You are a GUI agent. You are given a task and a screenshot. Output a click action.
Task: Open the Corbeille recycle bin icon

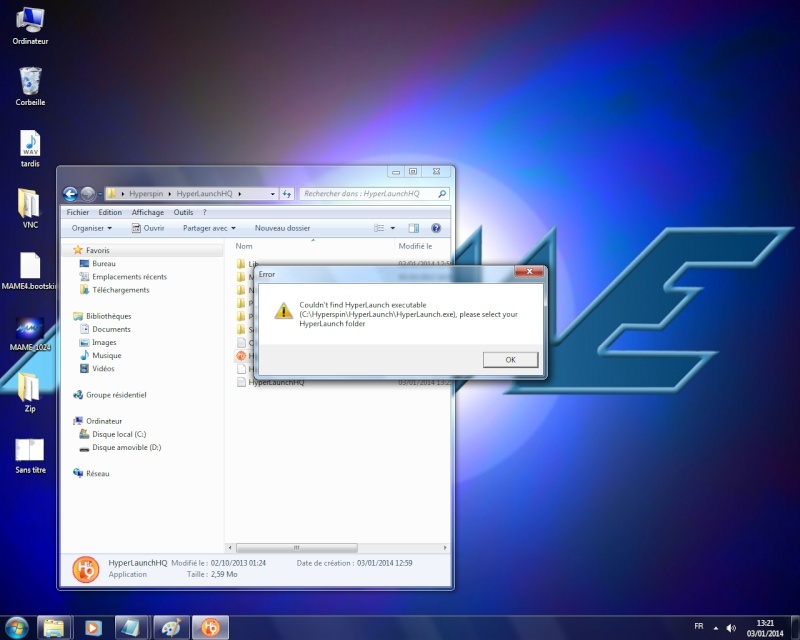pos(30,87)
